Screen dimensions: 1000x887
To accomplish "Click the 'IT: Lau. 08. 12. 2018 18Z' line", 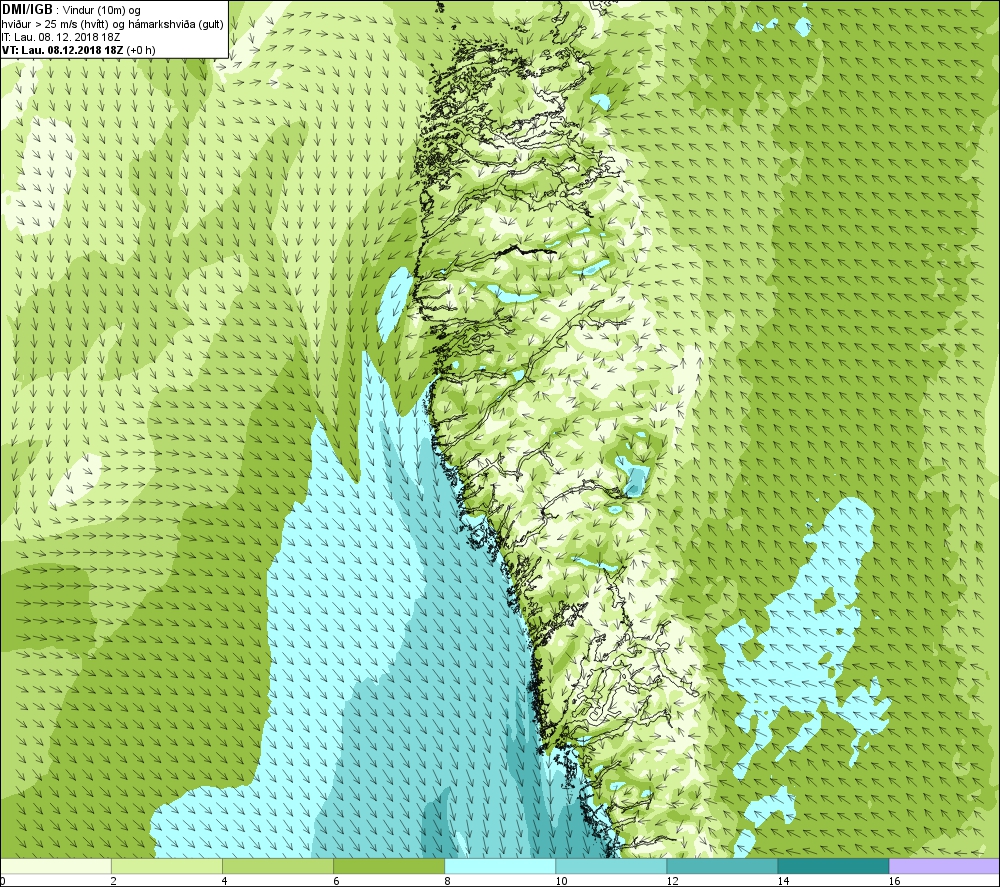I will 61,37.
